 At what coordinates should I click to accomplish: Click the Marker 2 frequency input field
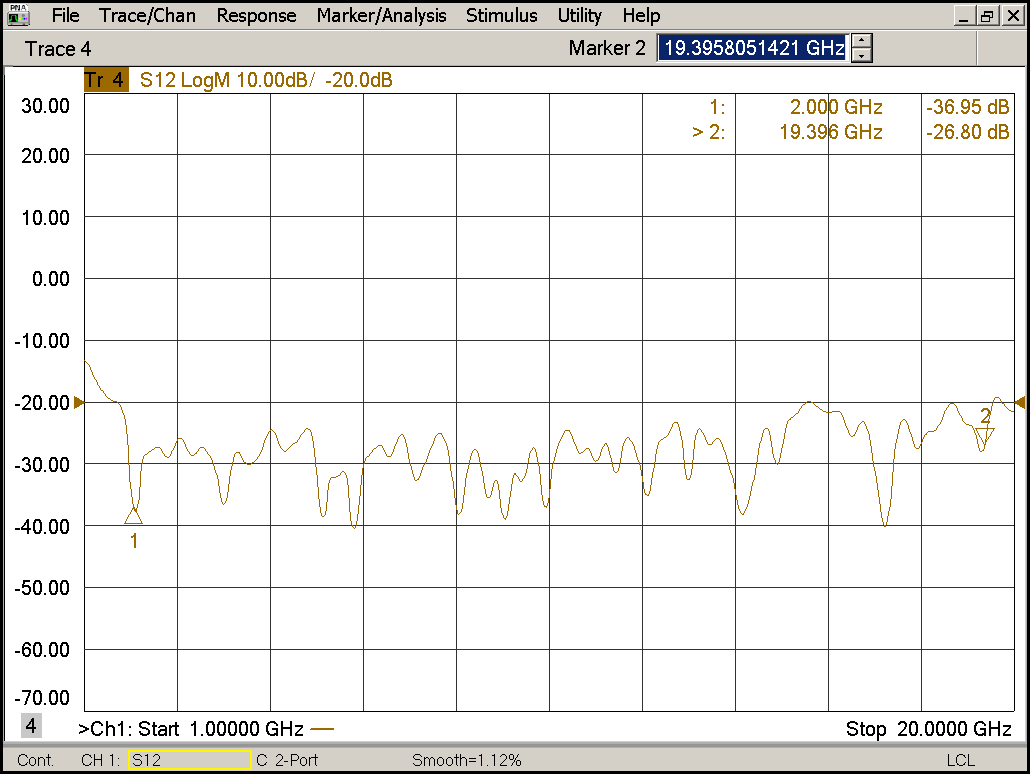tap(752, 48)
